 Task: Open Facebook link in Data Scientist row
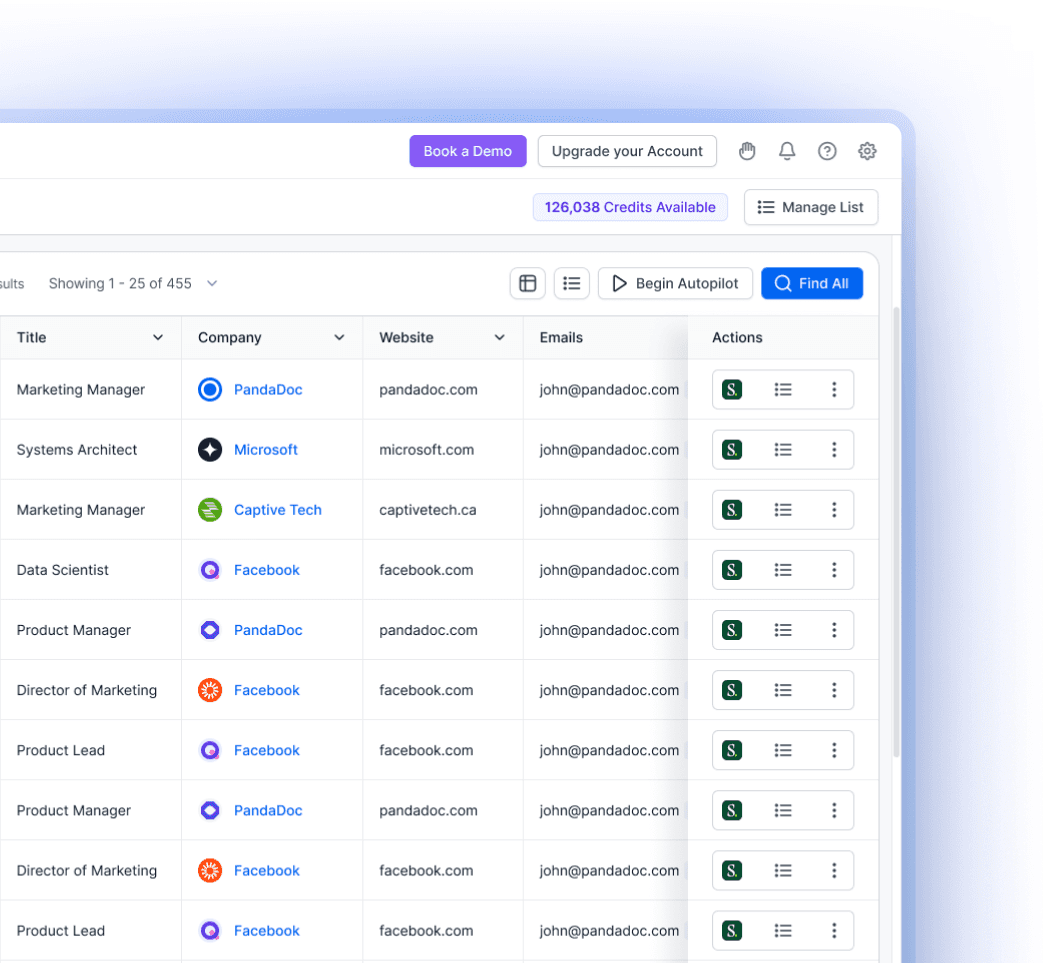[267, 570]
